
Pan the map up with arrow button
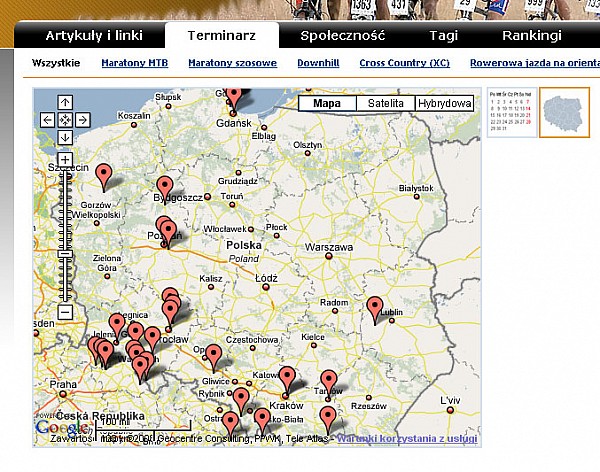tap(65, 102)
